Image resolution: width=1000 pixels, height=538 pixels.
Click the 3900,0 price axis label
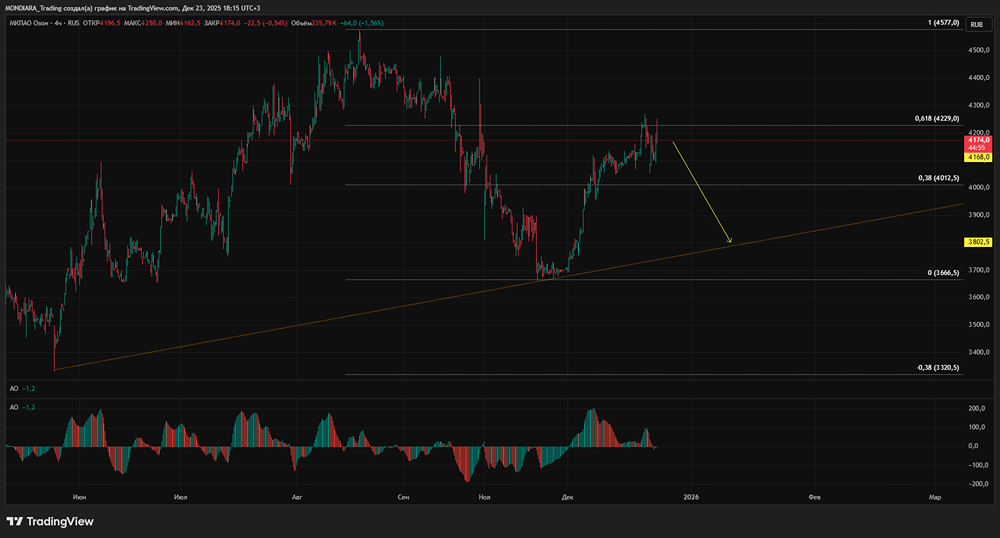[x=978, y=215]
